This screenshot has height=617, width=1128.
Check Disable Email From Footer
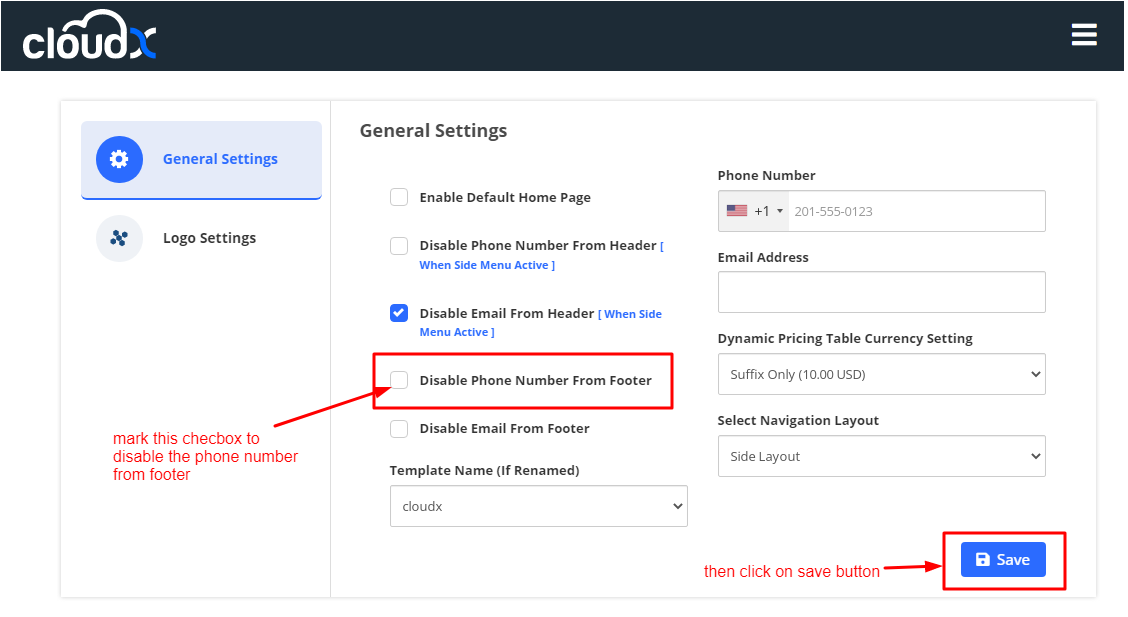coord(399,429)
